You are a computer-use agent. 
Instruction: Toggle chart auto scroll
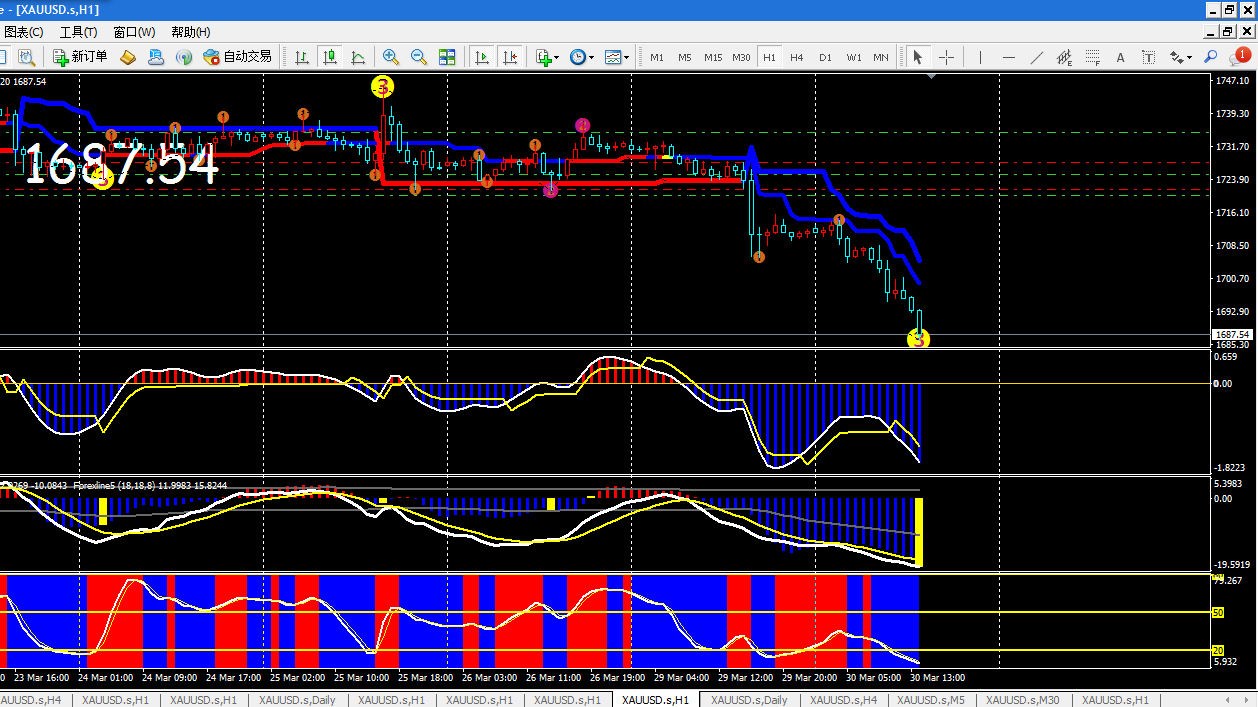tap(482, 57)
